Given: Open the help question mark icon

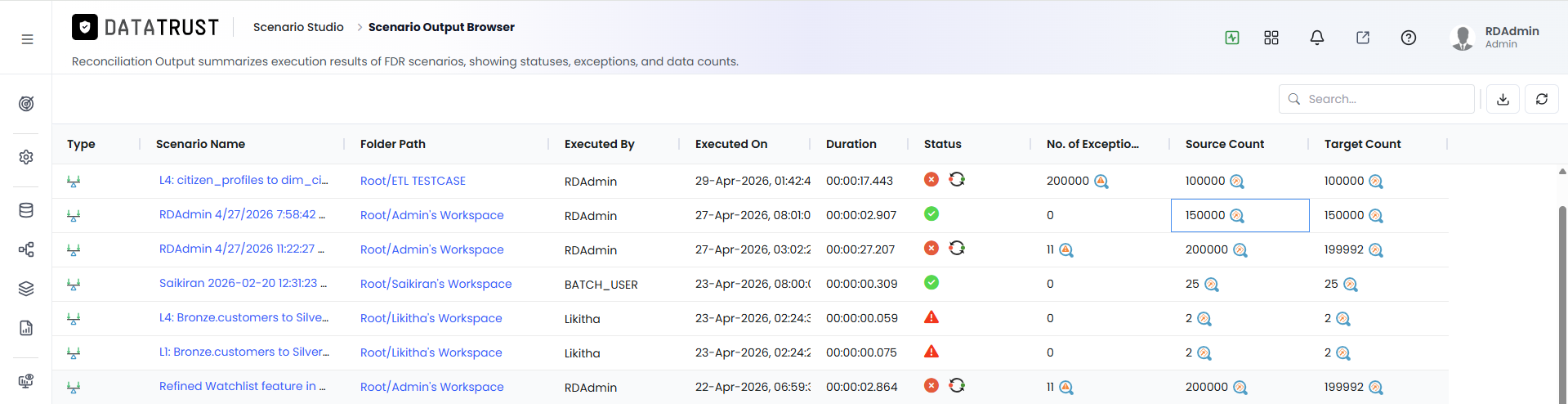Looking at the screenshot, I should click(x=1409, y=38).
